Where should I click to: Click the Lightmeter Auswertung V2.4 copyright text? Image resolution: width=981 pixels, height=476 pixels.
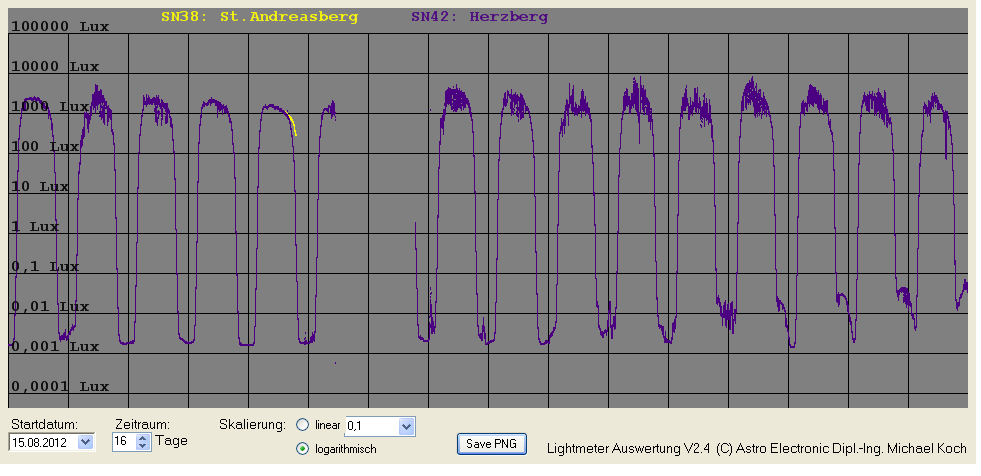pos(756,448)
